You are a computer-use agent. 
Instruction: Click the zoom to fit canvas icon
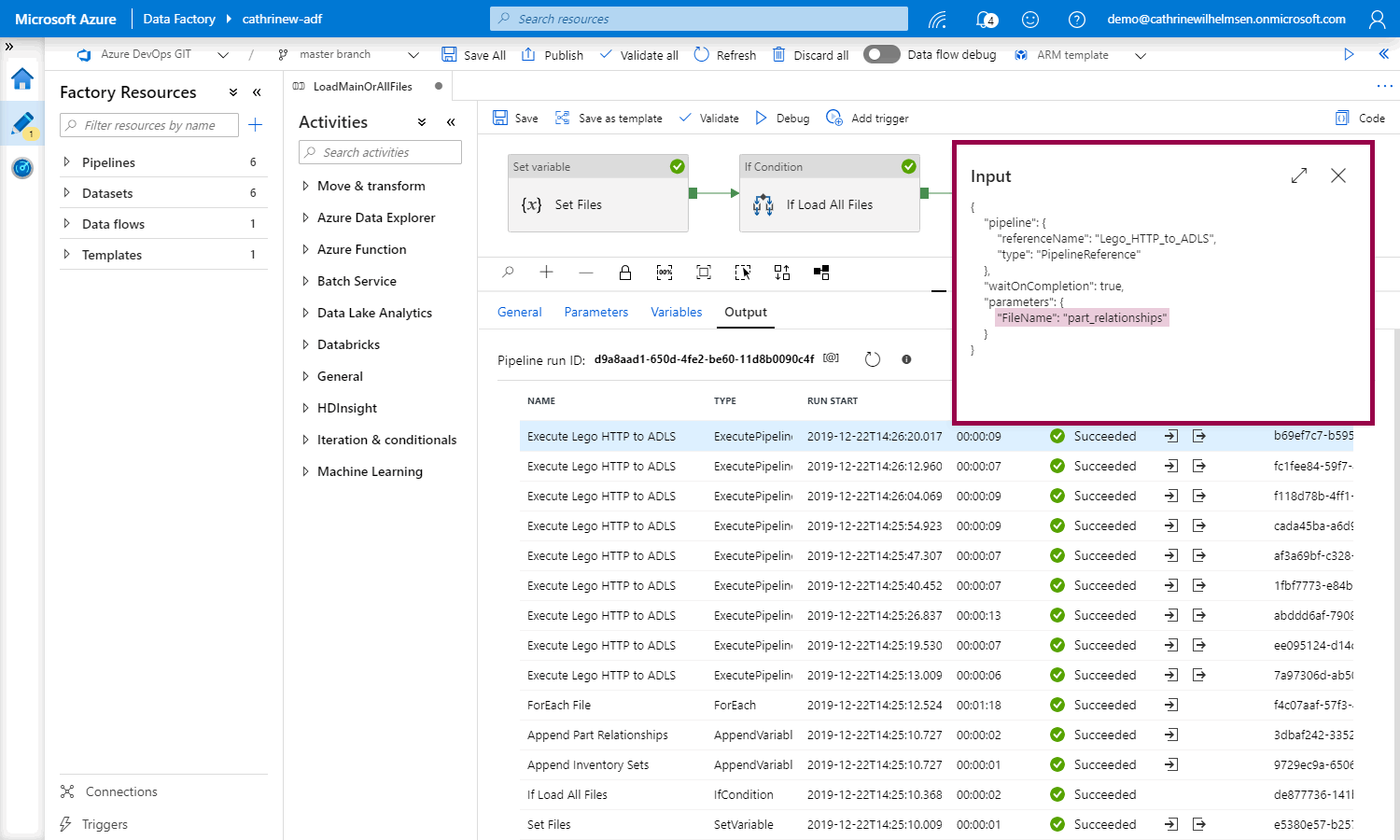pyautogui.click(x=704, y=273)
